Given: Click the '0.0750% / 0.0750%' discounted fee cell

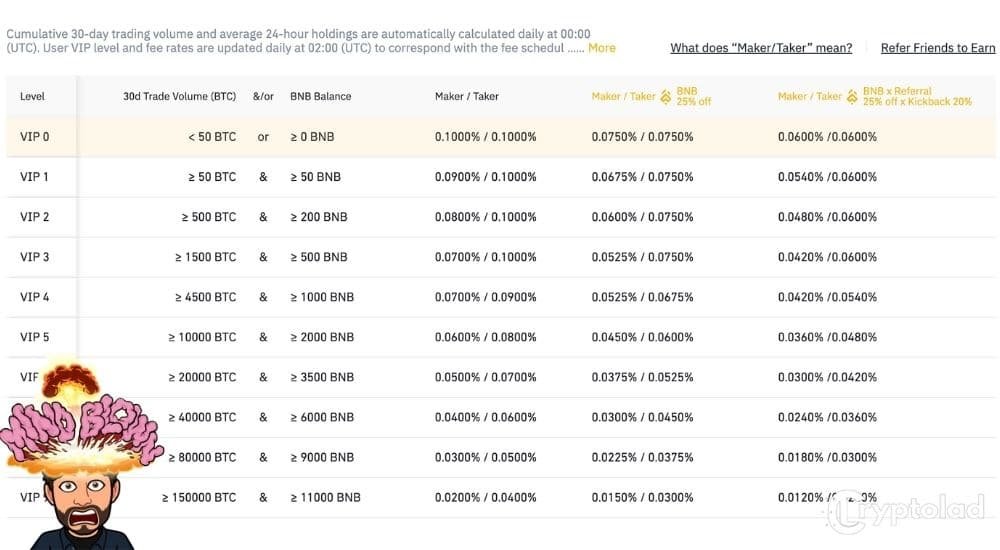Looking at the screenshot, I should tap(642, 137).
